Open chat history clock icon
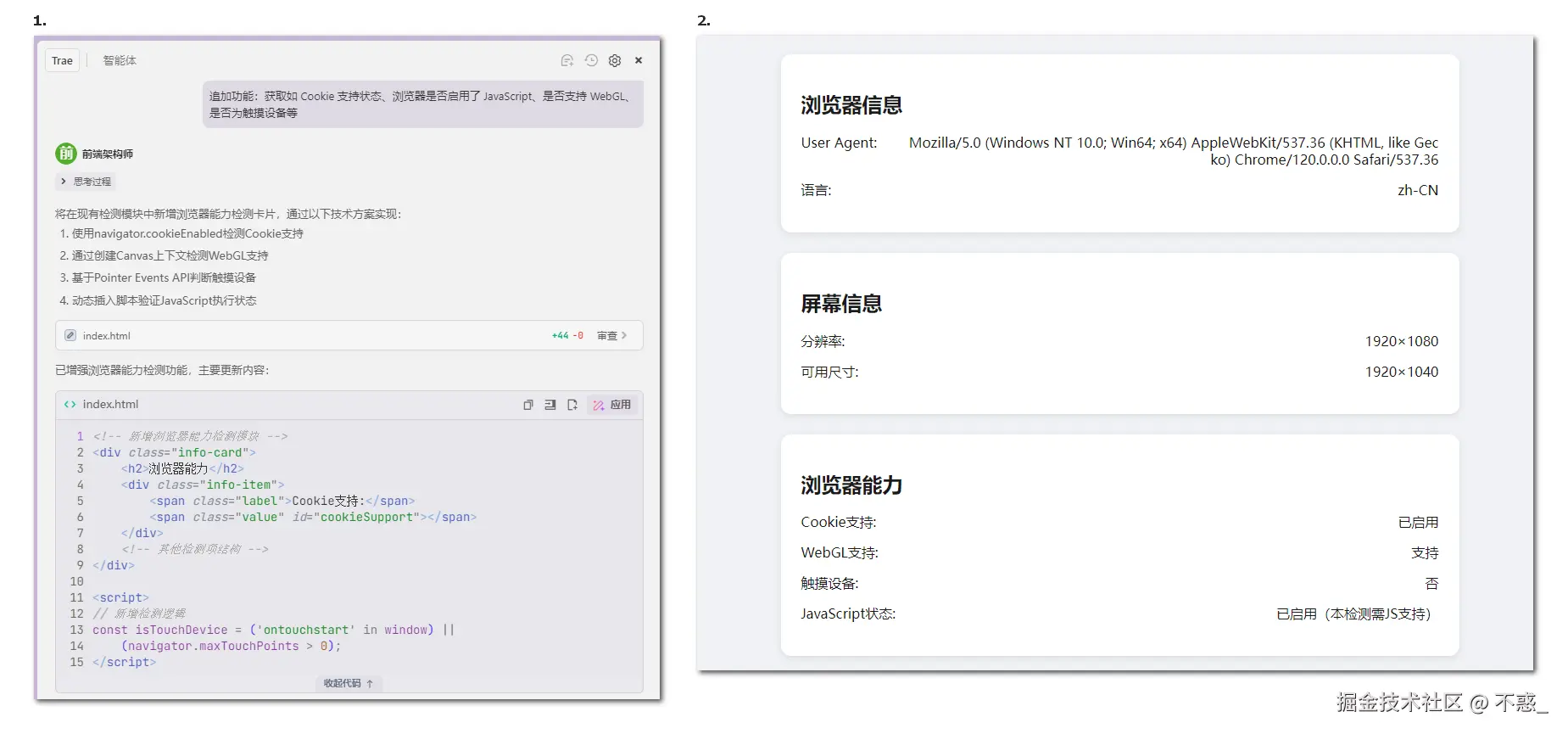This screenshot has height=734, width=1568. click(591, 60)
